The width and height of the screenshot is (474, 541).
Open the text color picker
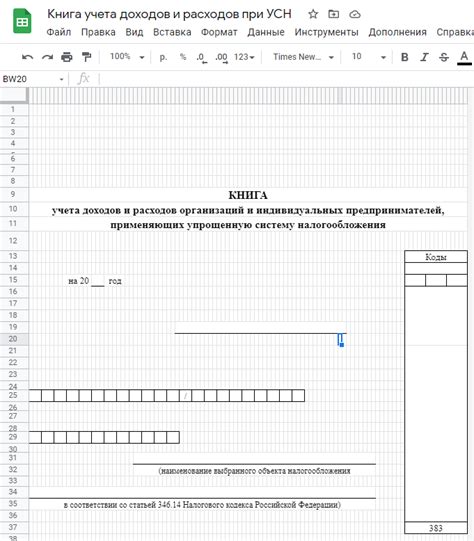(464, 57)
